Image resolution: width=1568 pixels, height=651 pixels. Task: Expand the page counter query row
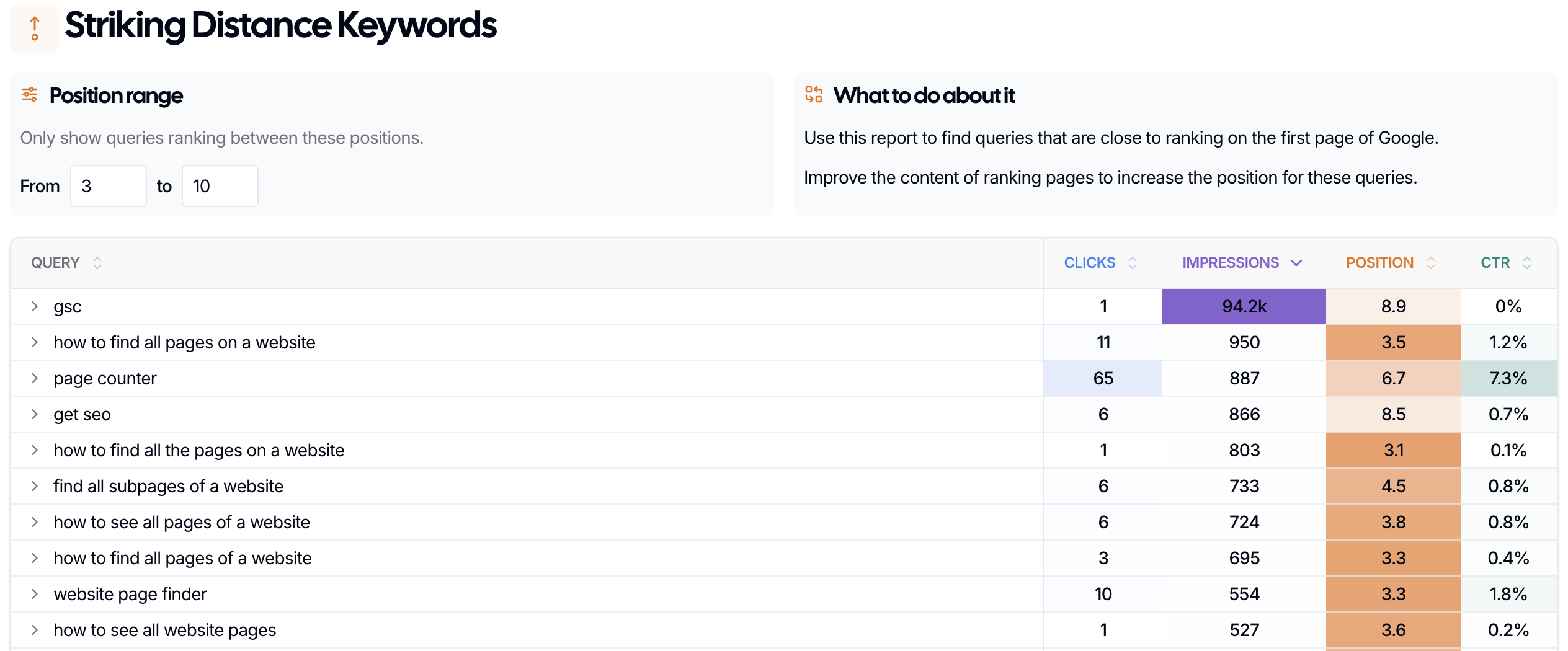pyautogui.click(x=35, y=378)
